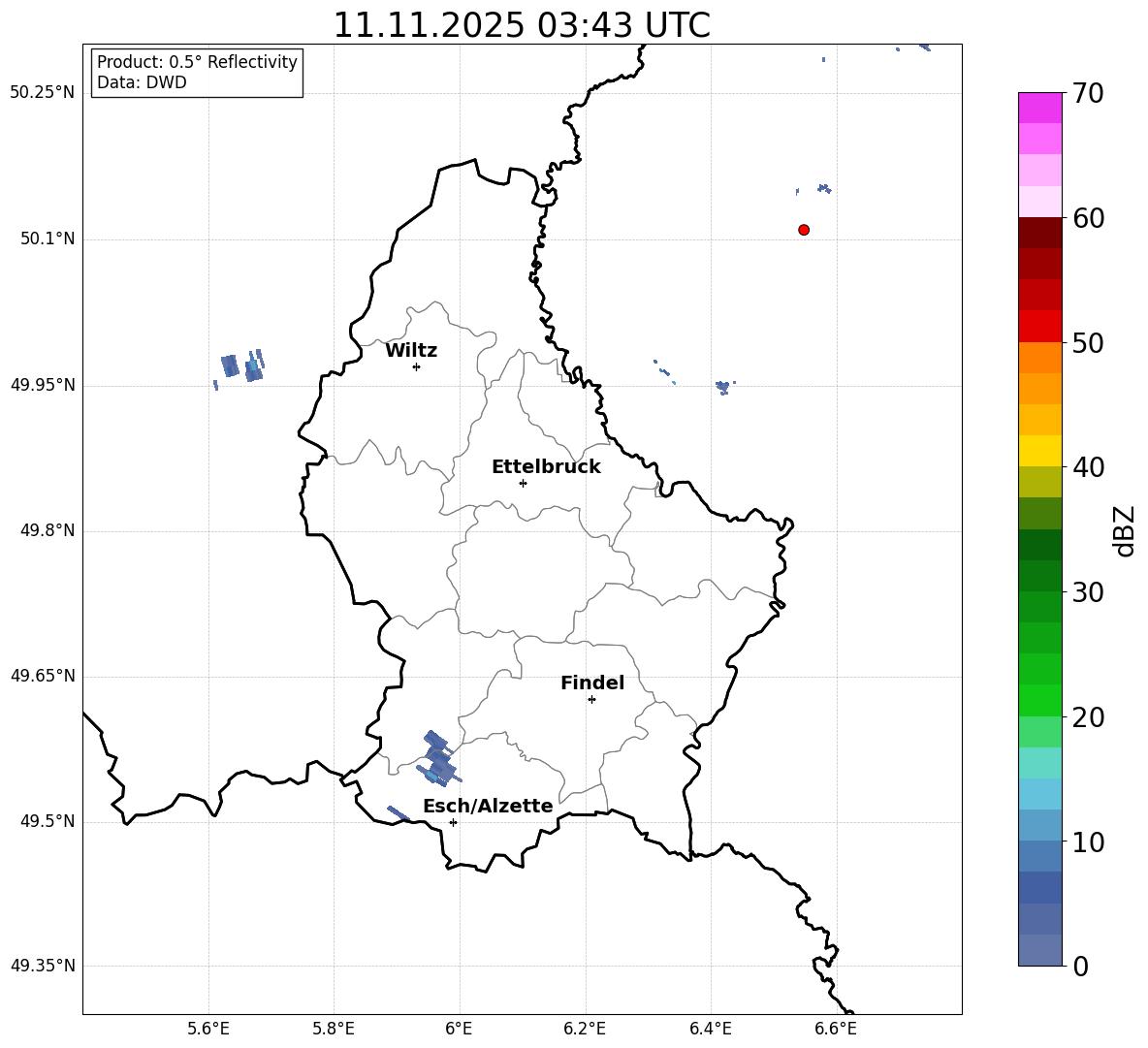Click the red radar site marker
Screen dimensions: 1148x1048
[804, 230]
